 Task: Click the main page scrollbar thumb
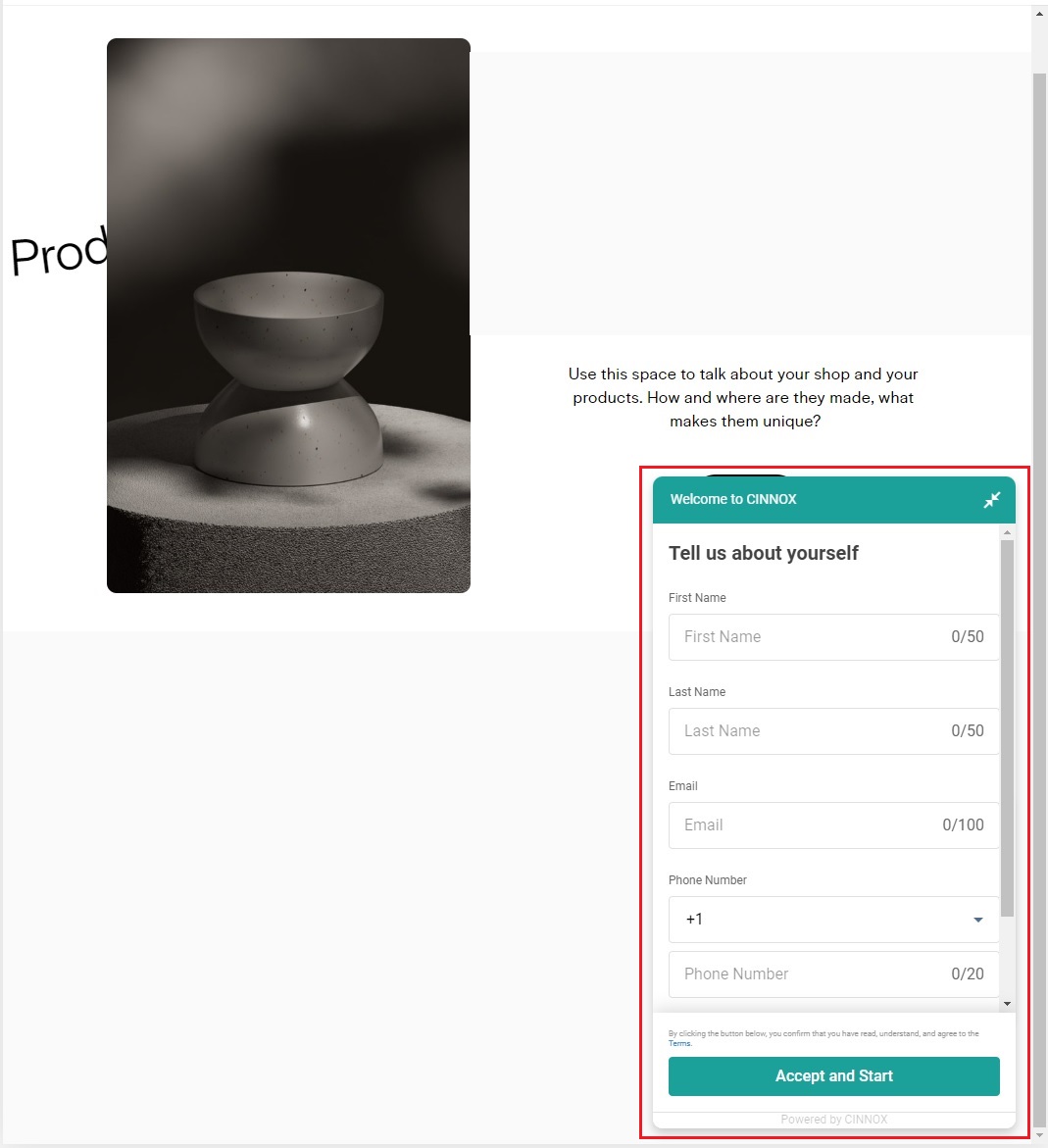[x=1039, y=600]
